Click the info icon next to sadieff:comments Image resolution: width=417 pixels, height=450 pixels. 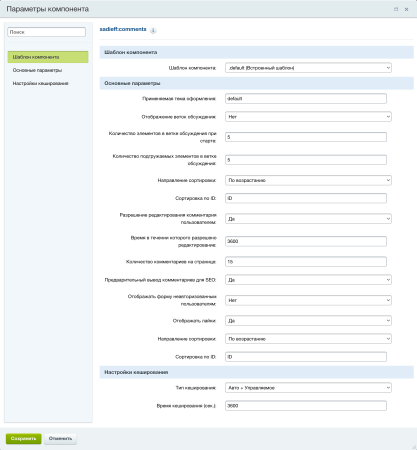[x=153, y=30]
